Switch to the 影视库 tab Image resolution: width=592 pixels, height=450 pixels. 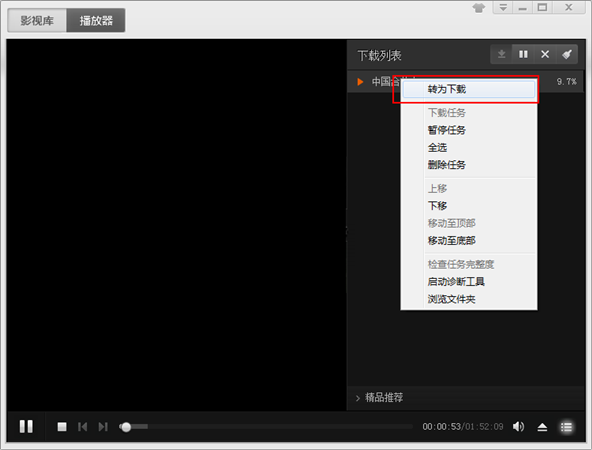[37, 20]
